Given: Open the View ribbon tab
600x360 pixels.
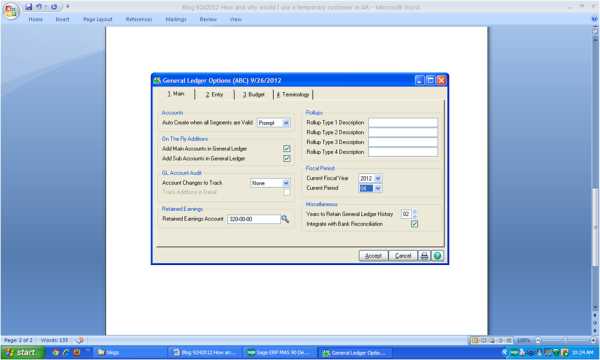Looking at the screenshot, I should [x=236, y=19].
